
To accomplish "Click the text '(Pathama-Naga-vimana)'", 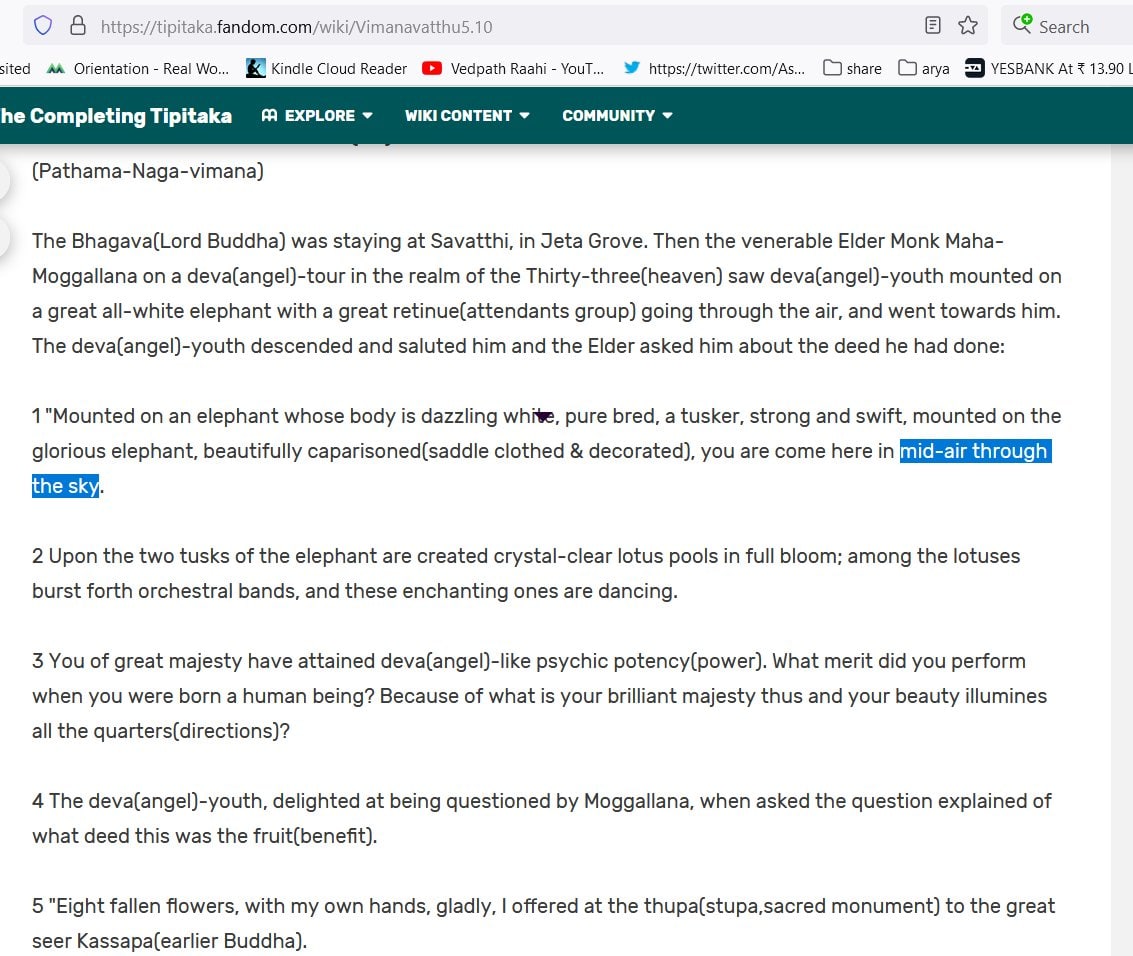I will (x=147, y=171).
